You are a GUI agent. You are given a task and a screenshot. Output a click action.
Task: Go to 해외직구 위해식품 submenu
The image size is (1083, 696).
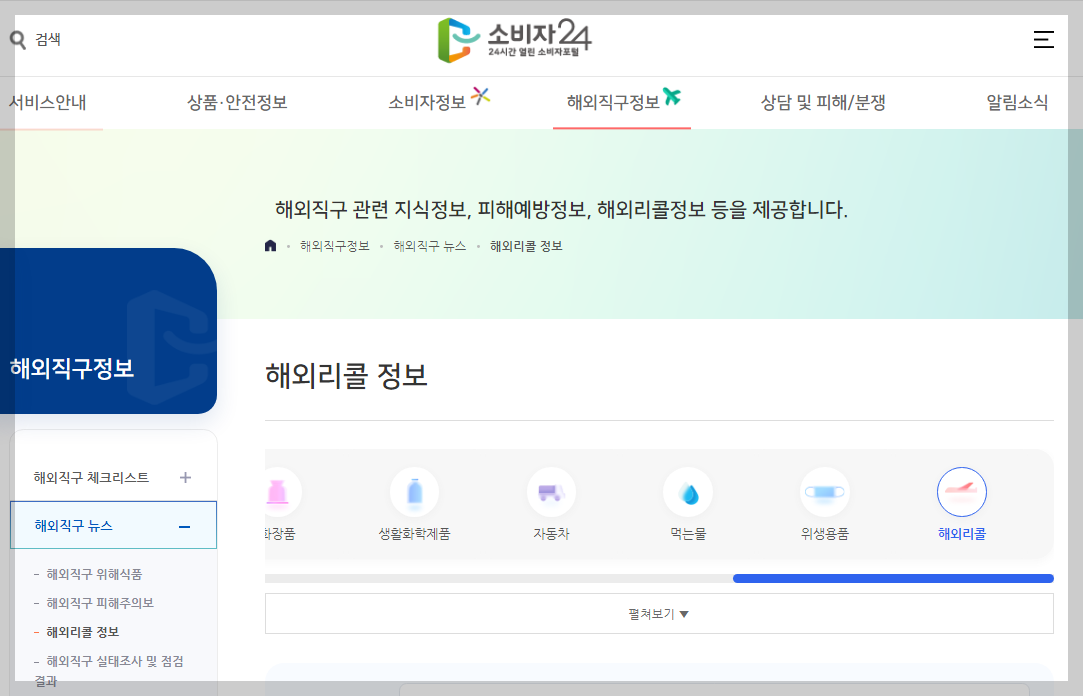(94, 574)
